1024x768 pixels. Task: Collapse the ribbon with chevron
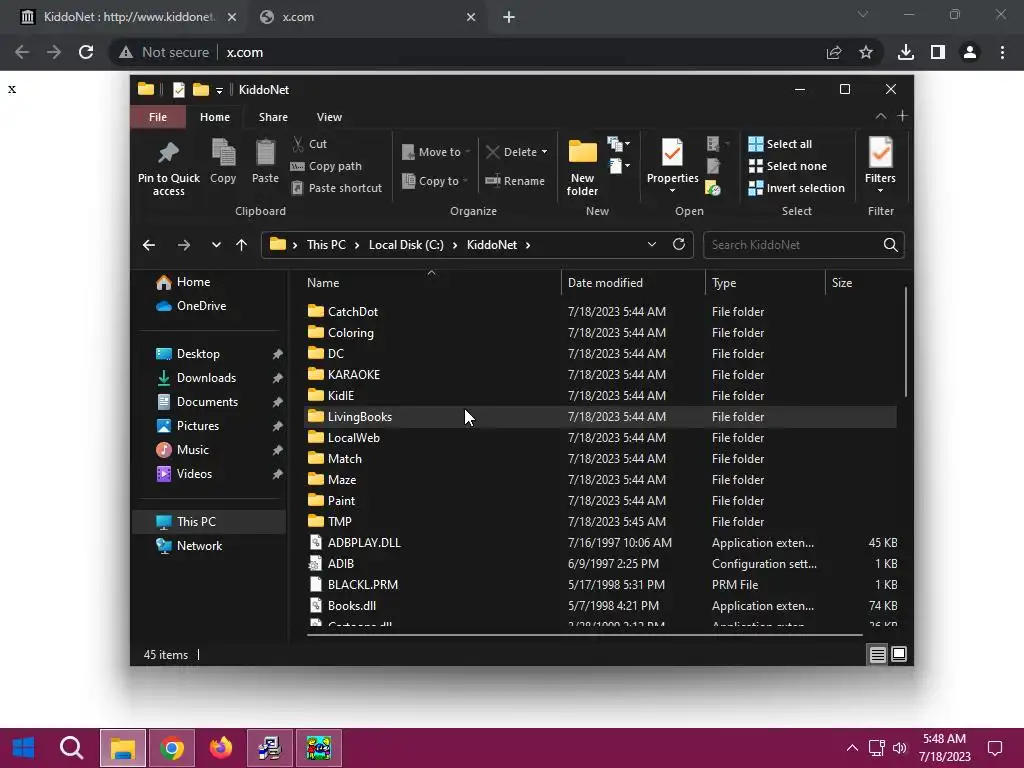coord(880,116)
